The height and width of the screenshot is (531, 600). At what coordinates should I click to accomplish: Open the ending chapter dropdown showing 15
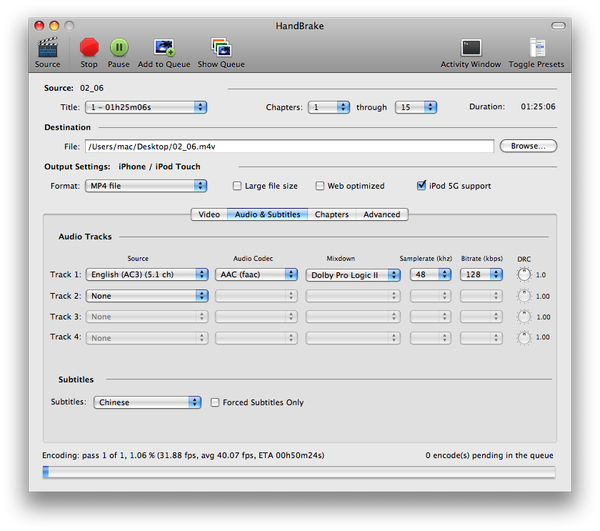tap(416, 108)
